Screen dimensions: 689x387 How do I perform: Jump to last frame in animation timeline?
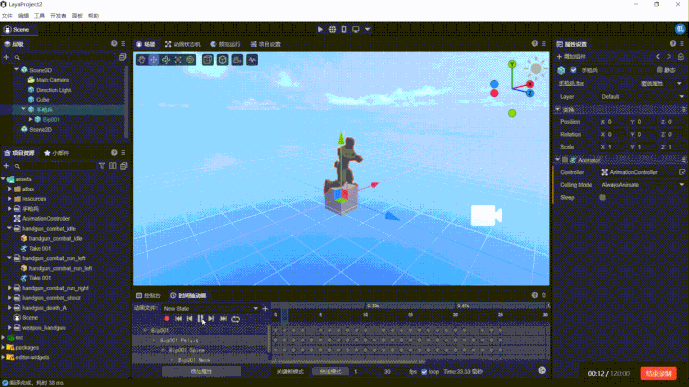[223, 318]
